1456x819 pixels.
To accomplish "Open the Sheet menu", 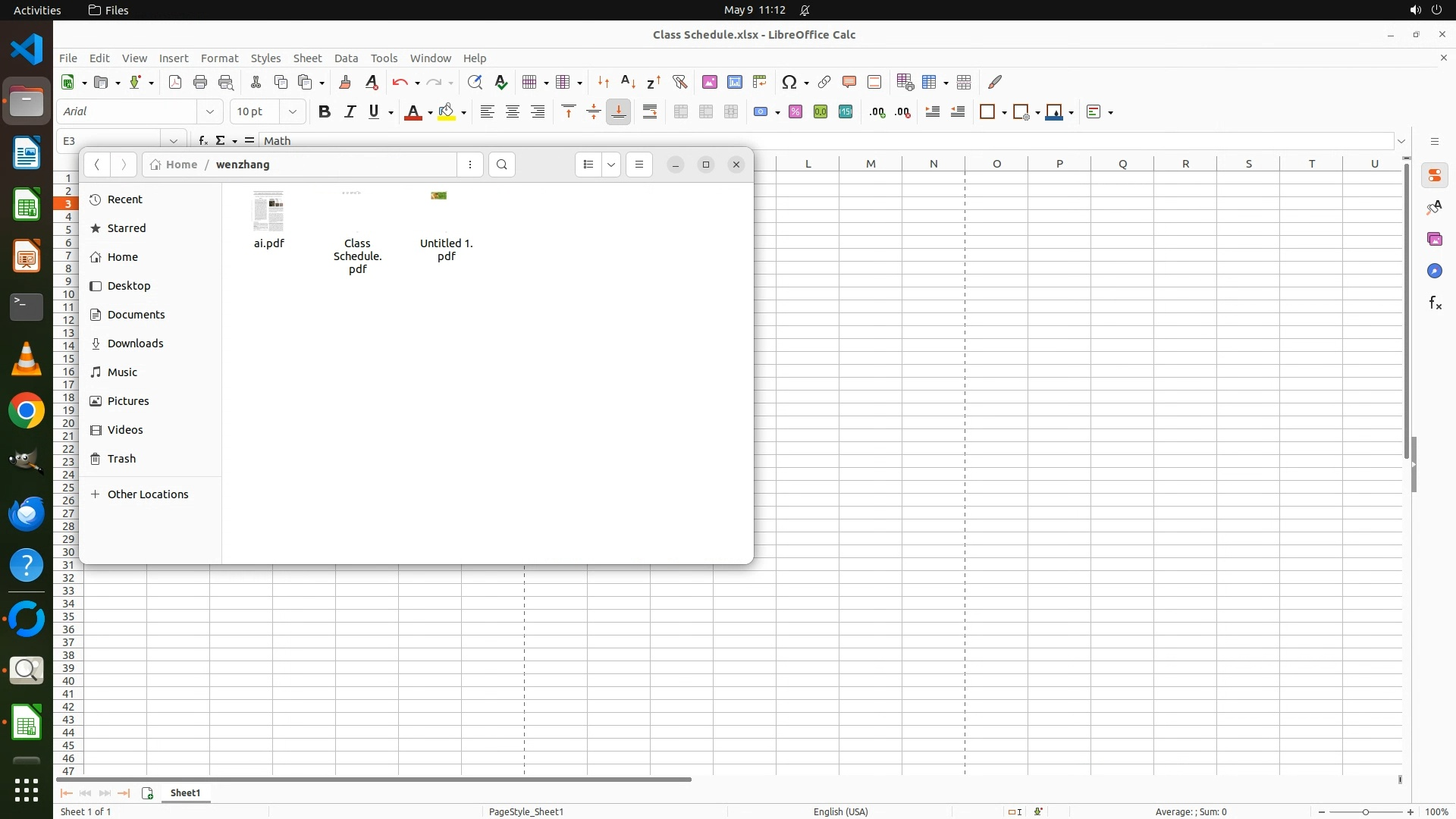I will coord(307,58).
